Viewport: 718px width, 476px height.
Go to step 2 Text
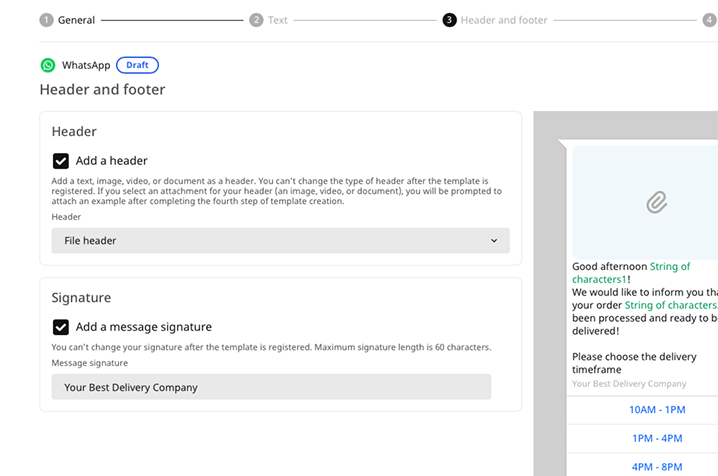268,20
